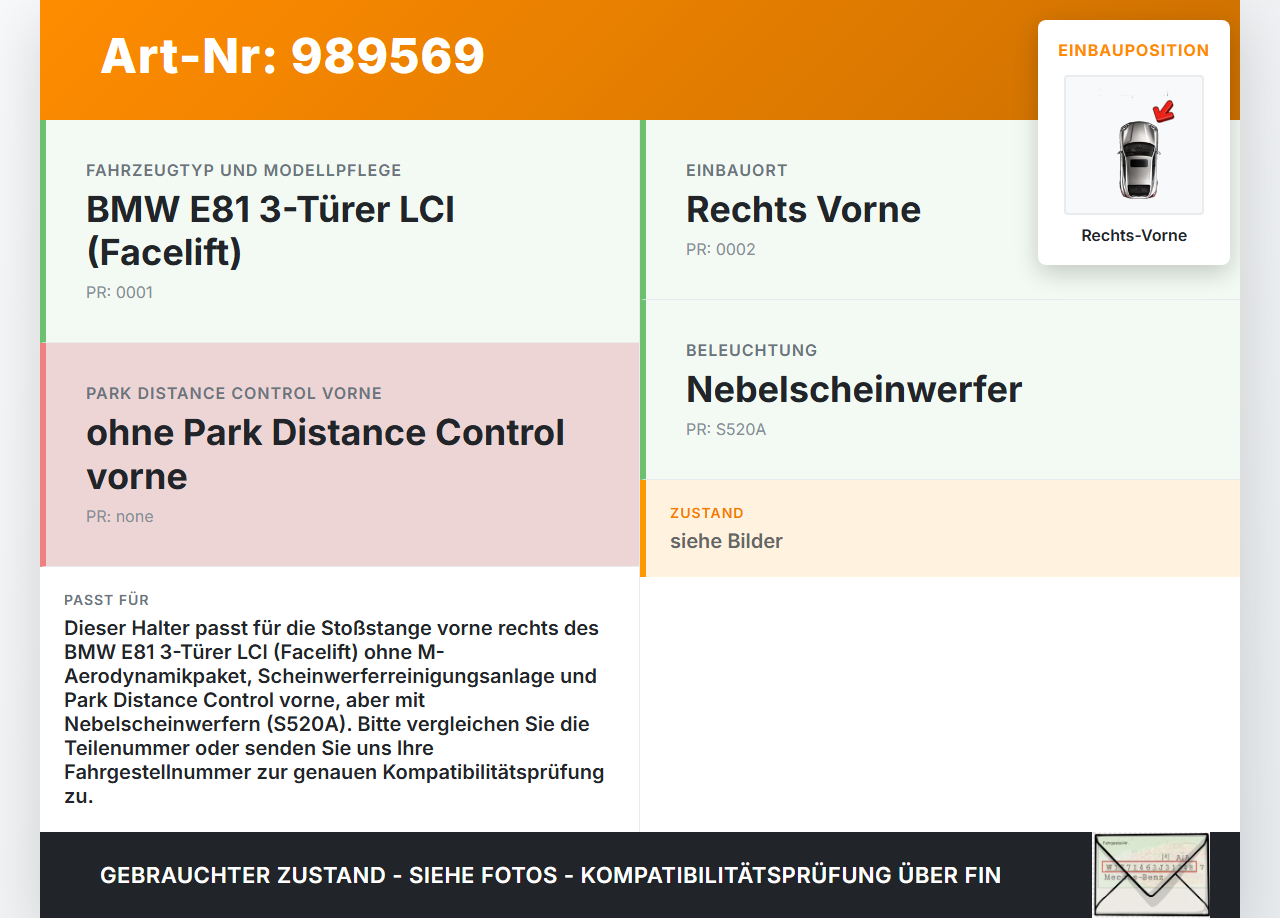Click the PASST FÜR label
This screenshot has height=918, width=1280.
click(x=107, y=600)
